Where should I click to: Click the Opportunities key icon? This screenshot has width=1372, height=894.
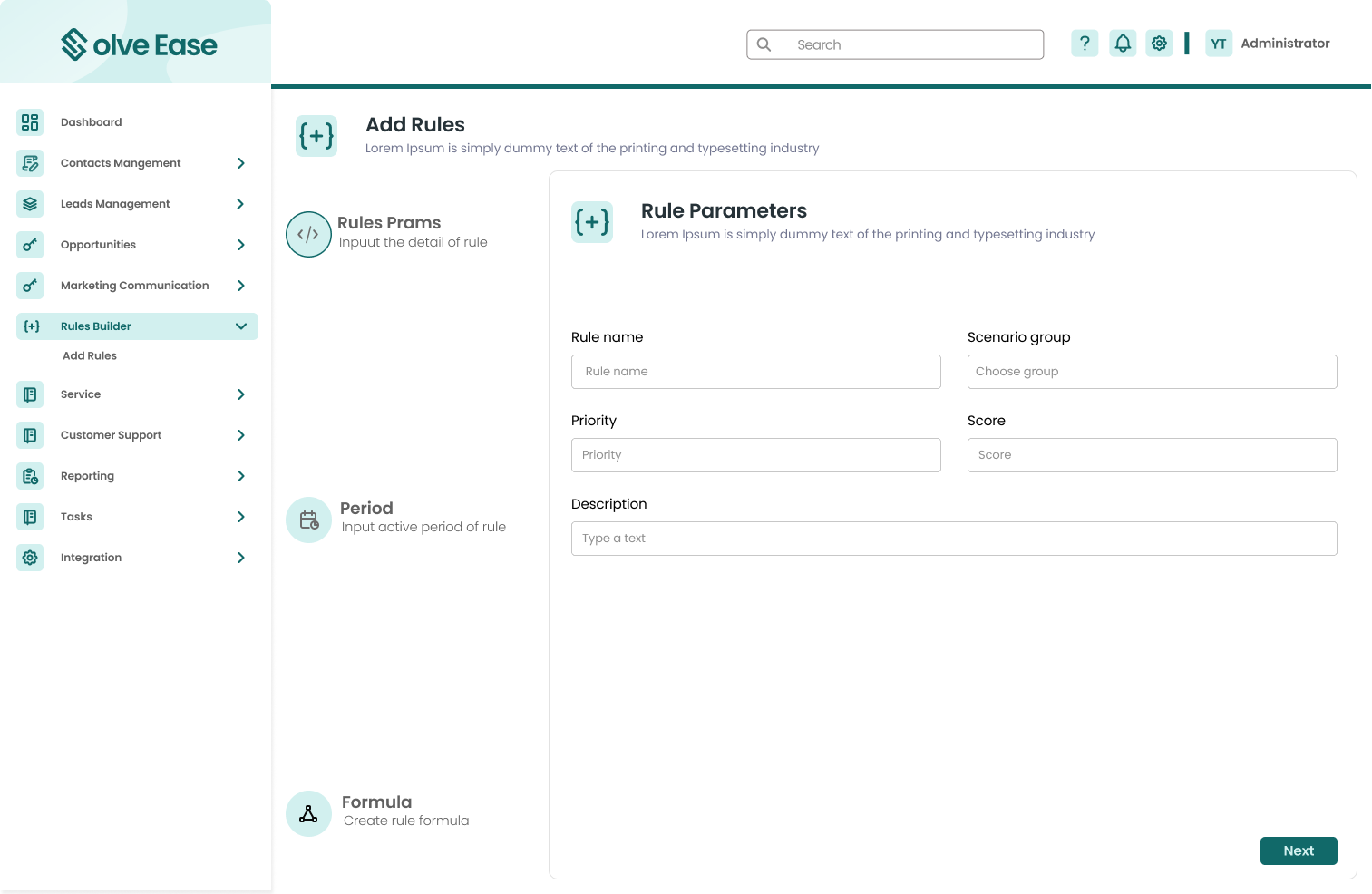coord(30,245)
